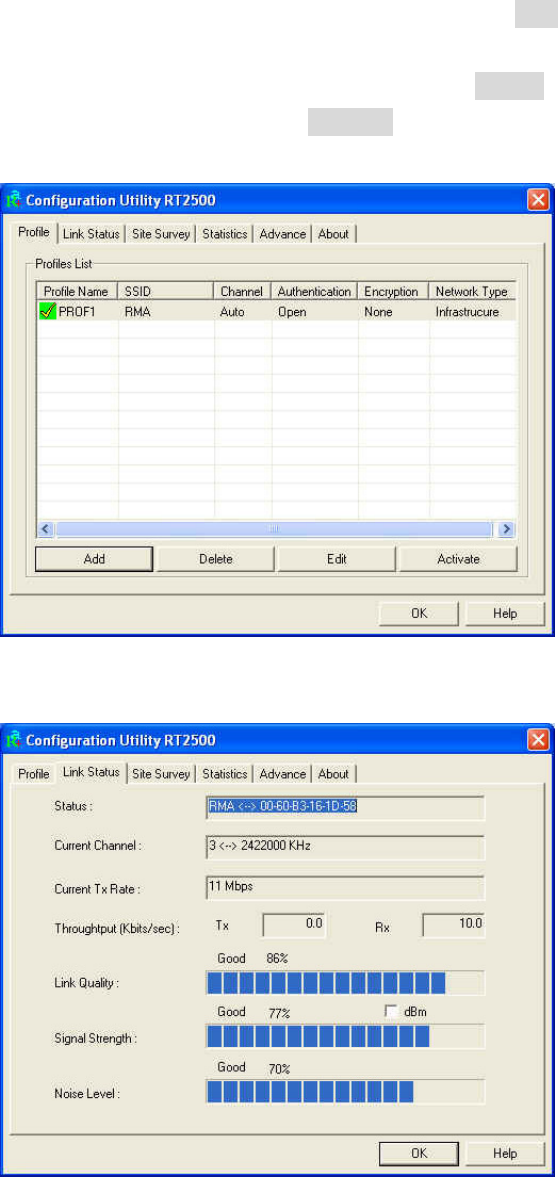Click the Delete profile button
This screenshot has width=558, height=1177.
(x=215, y=558)
